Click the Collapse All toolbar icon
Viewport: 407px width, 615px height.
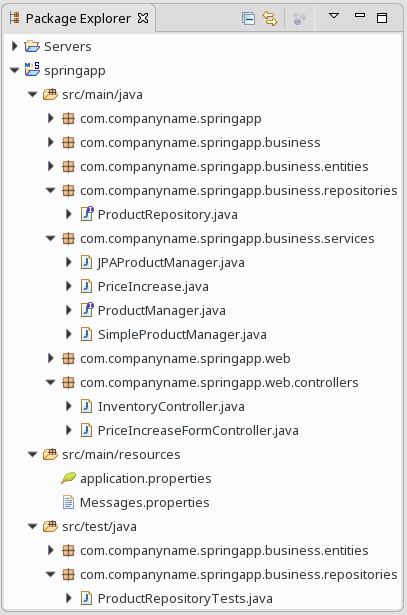tap(249, 18)
